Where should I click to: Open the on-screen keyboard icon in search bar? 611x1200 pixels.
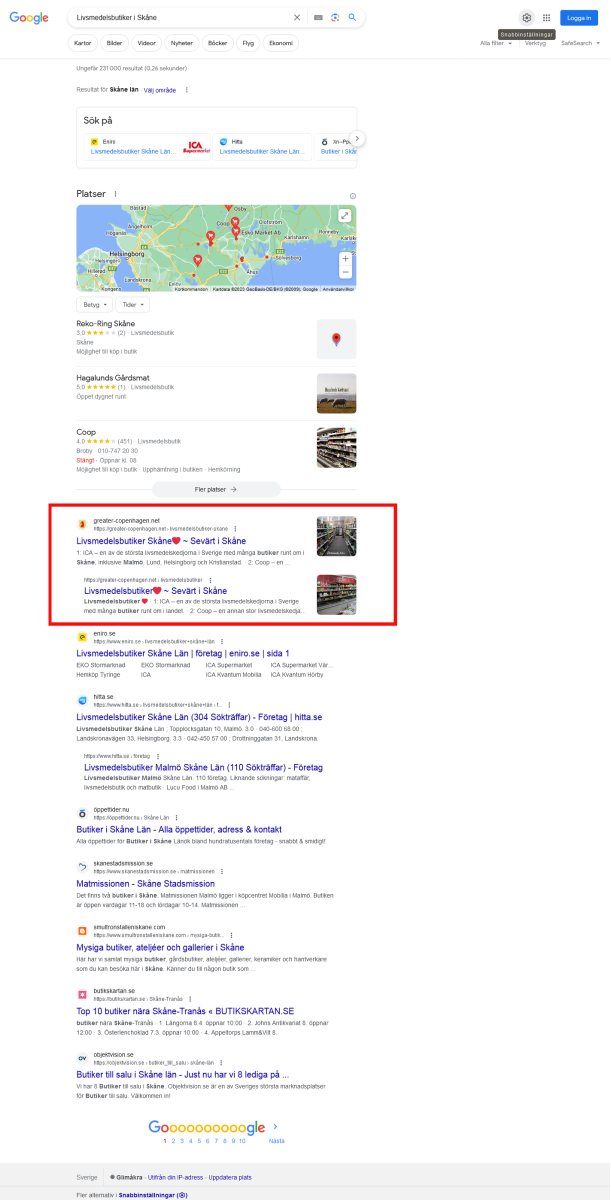(318, 17)
